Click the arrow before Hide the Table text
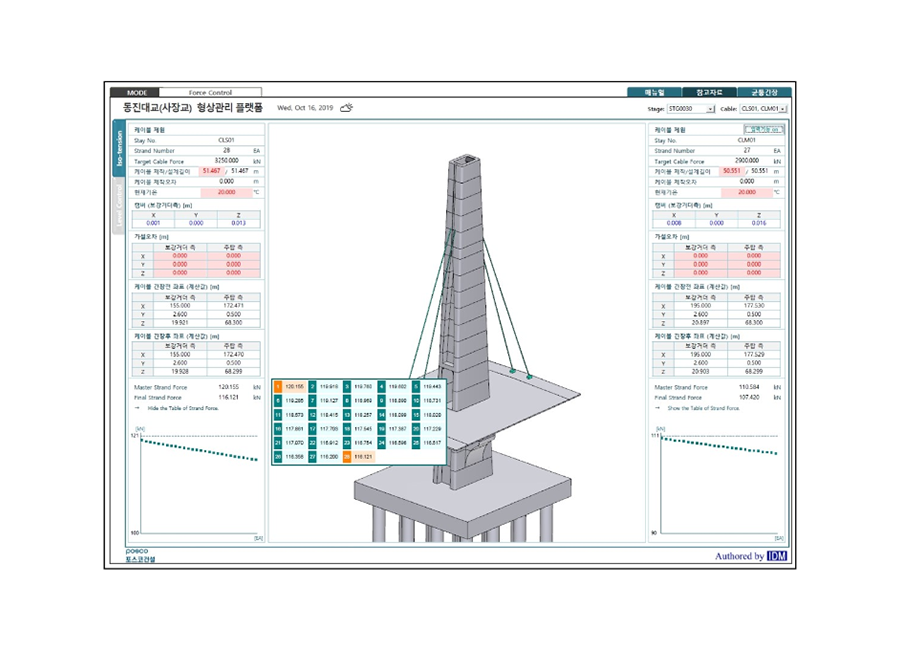The height and width of the screenshot is (650, 900). 138,408
